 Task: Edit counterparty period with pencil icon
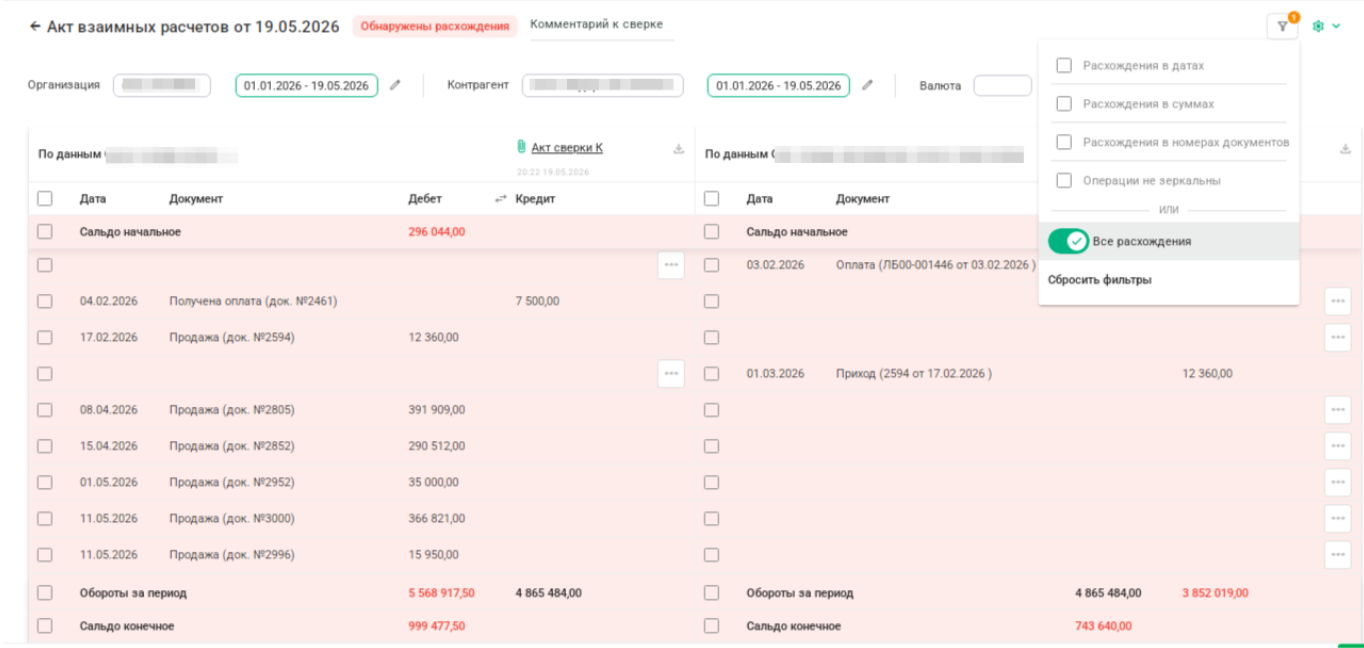click(x=867, y=85)
